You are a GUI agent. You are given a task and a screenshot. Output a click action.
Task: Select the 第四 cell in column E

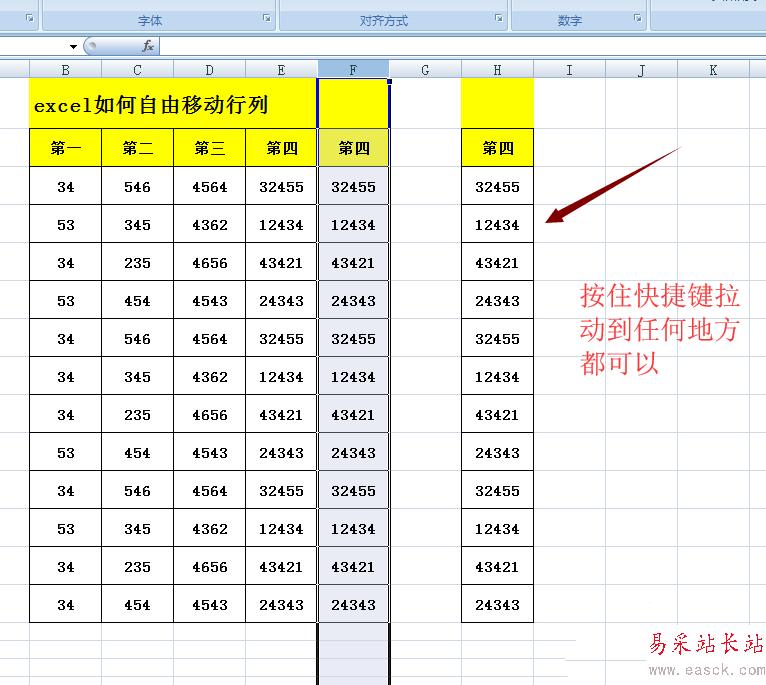click(281, 148)
